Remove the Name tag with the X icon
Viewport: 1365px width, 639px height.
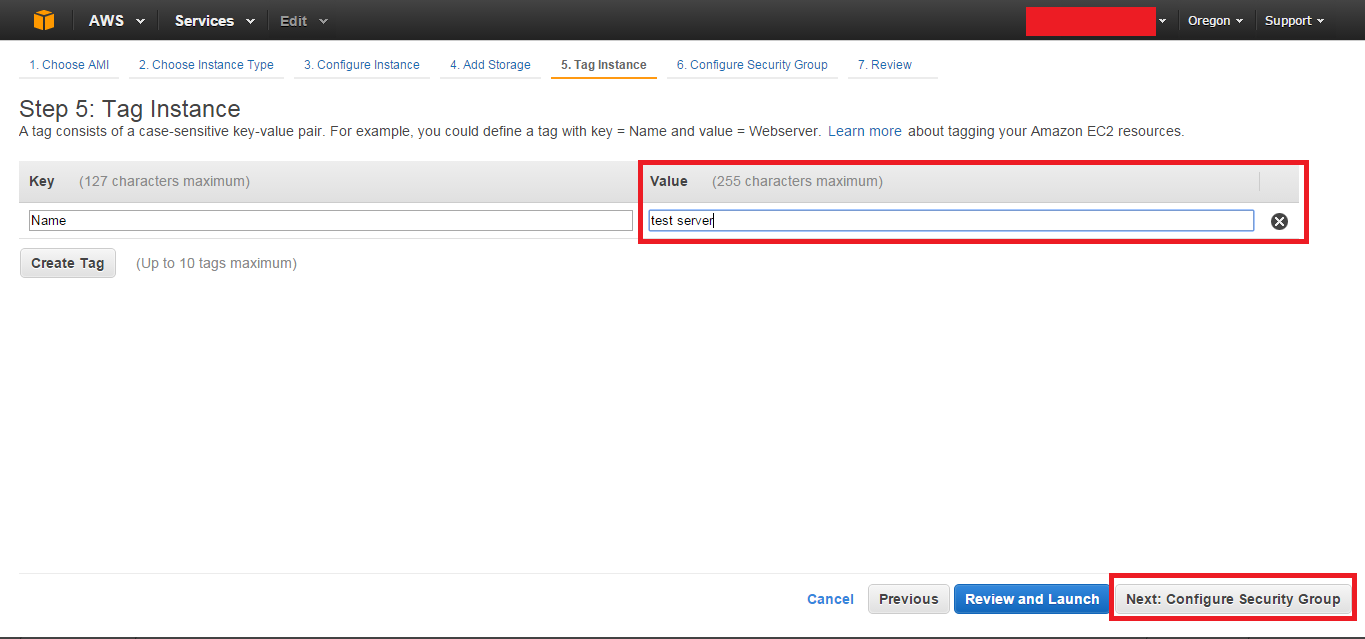(x=1279, y=221)
